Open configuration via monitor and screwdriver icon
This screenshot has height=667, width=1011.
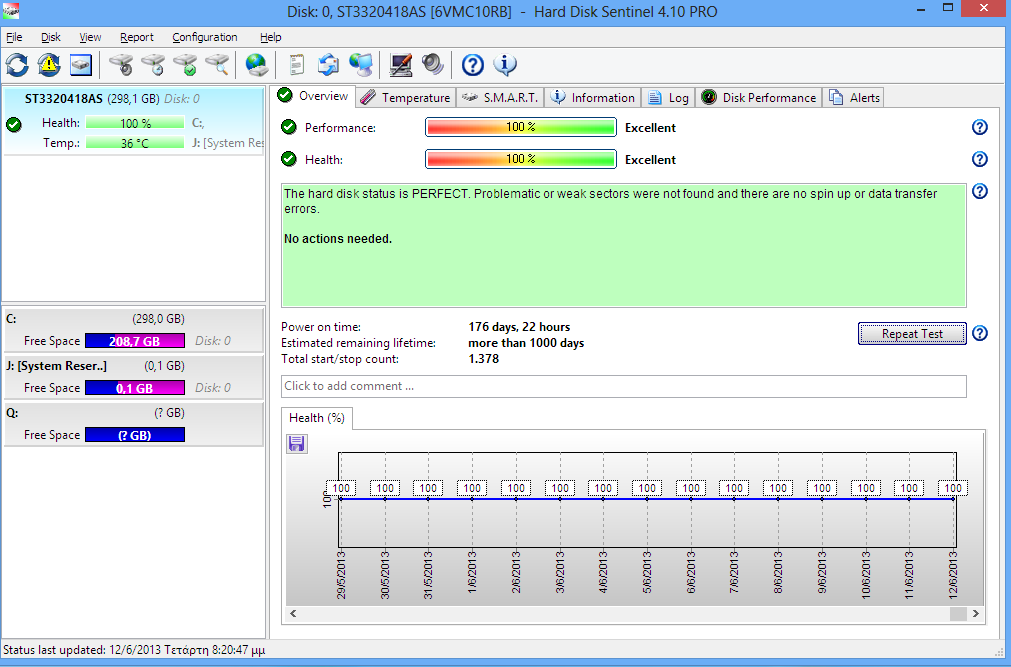(x=400, y=65)
